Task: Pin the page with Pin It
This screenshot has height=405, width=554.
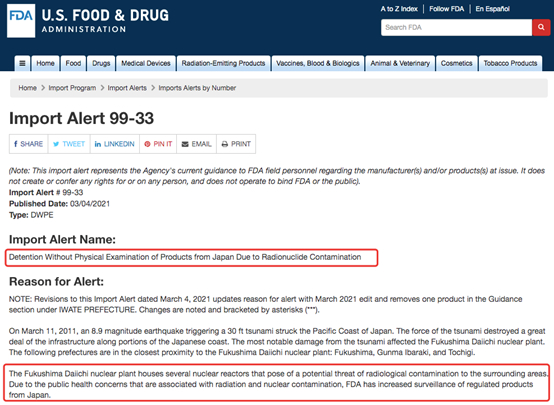Action: coord(158,144)
